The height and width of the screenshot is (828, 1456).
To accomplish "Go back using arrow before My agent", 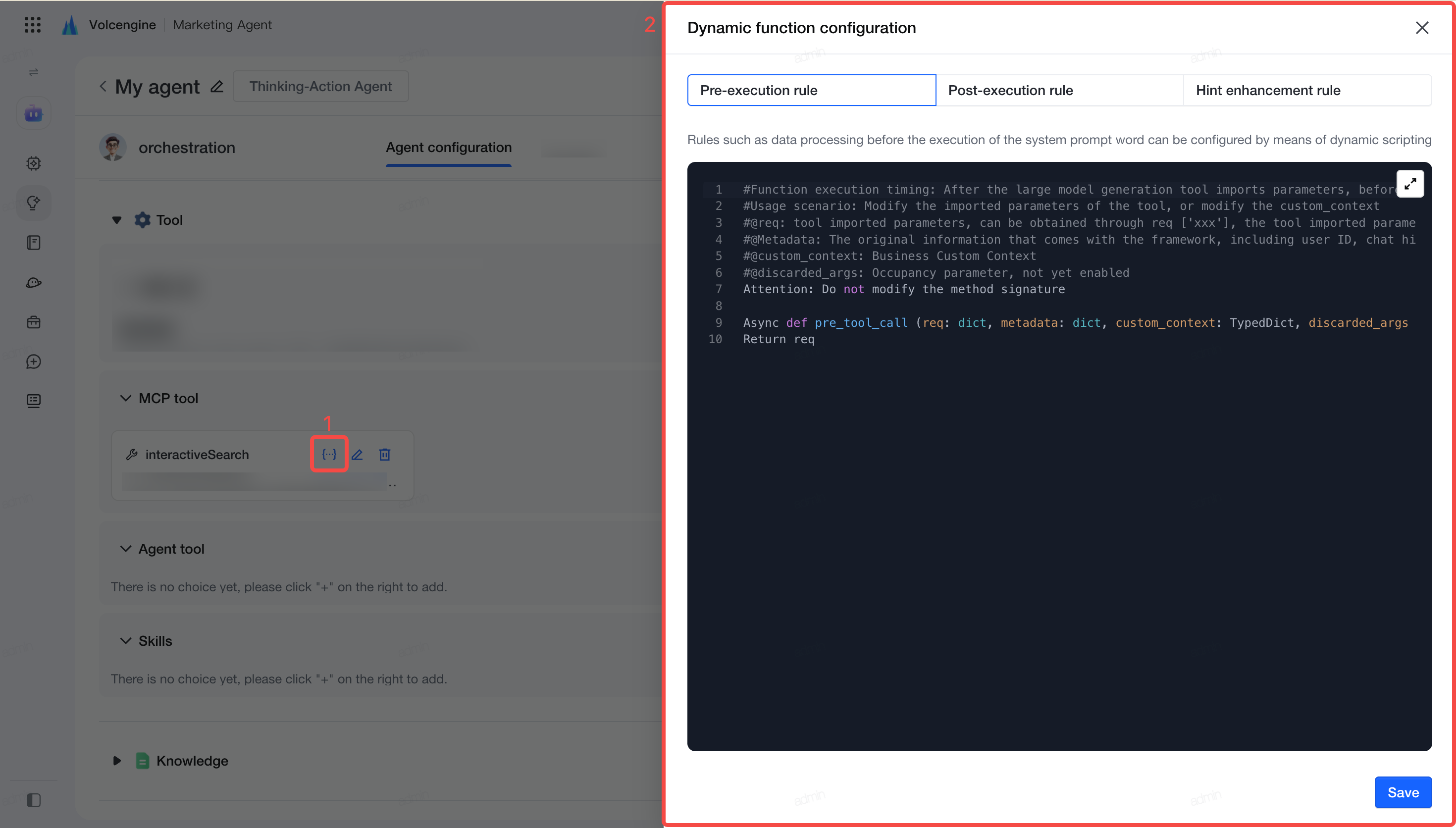I will tap(103, 87).
